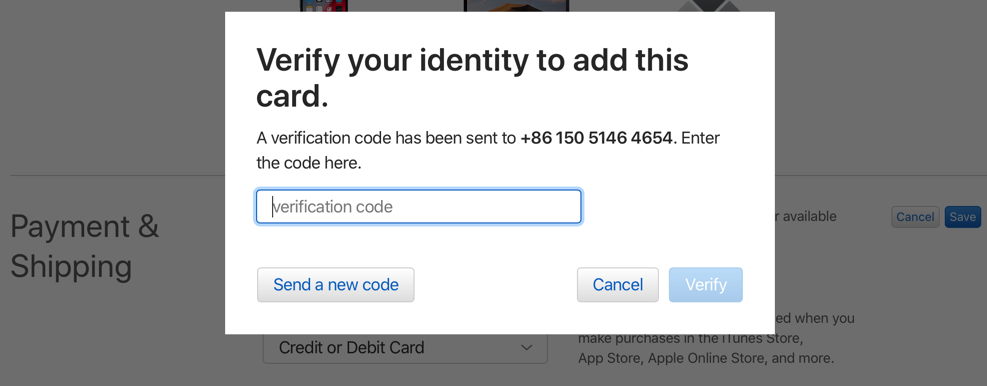Save the Payment & Shipping changes
Viewport: 987px width, 386px height.
(x=962, y=217)
